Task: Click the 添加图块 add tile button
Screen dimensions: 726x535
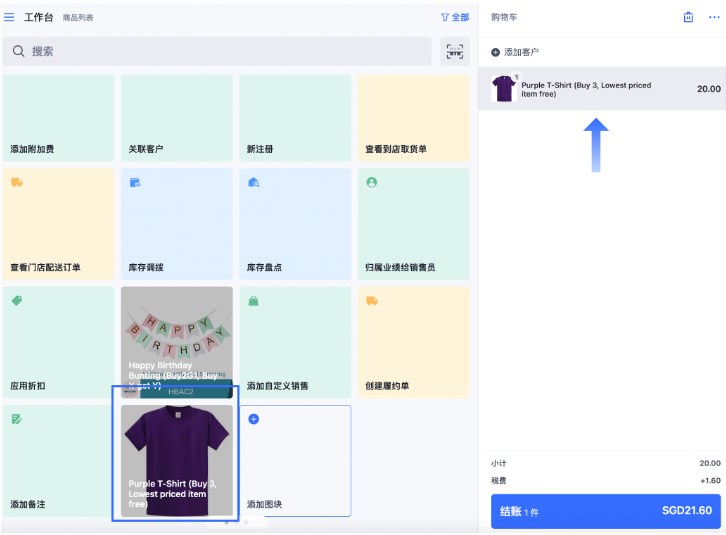Action: [294, 460]
